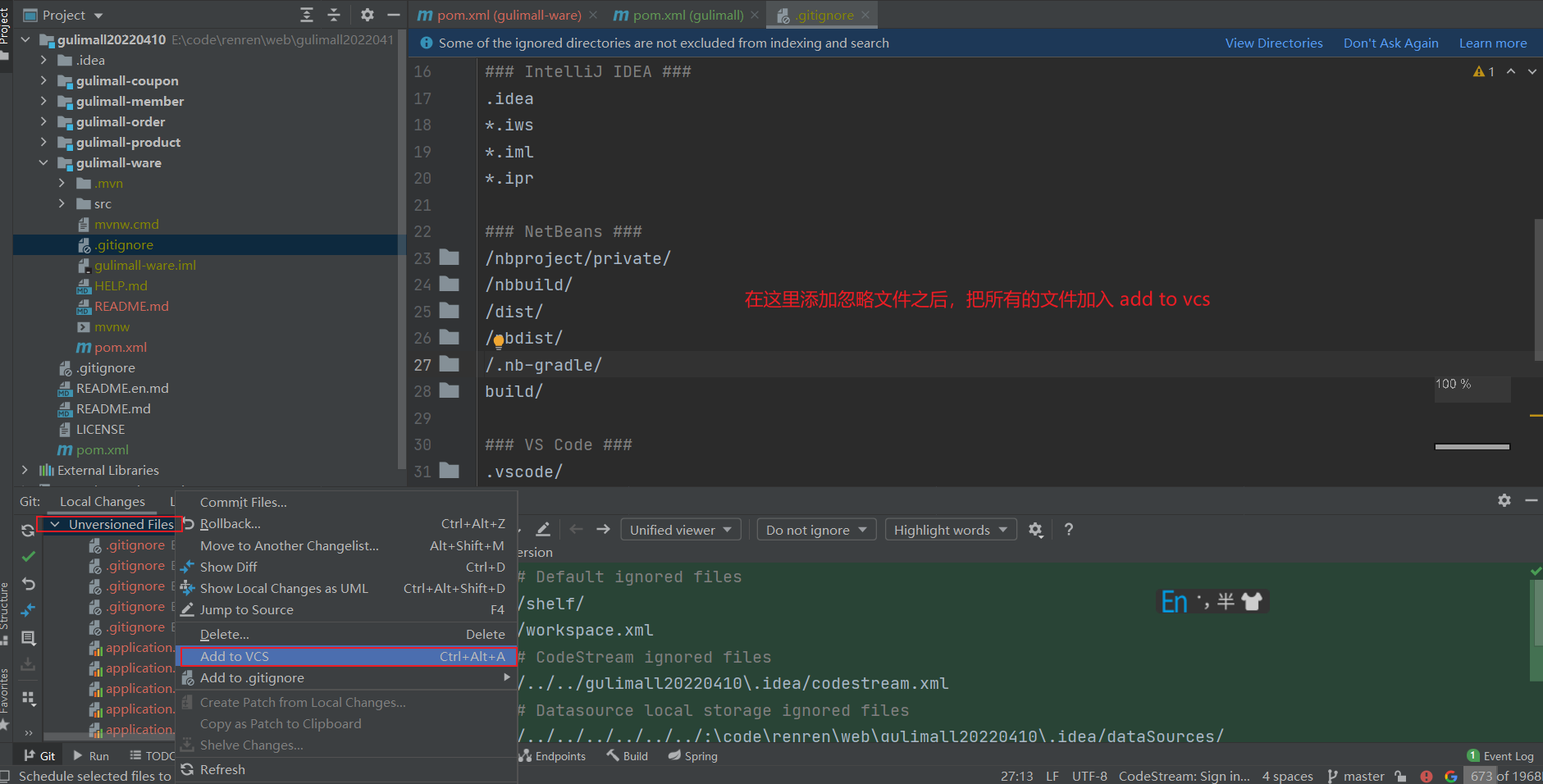Open the Local Changes tab
The image size is (1543, 784).
pos(103,501)
